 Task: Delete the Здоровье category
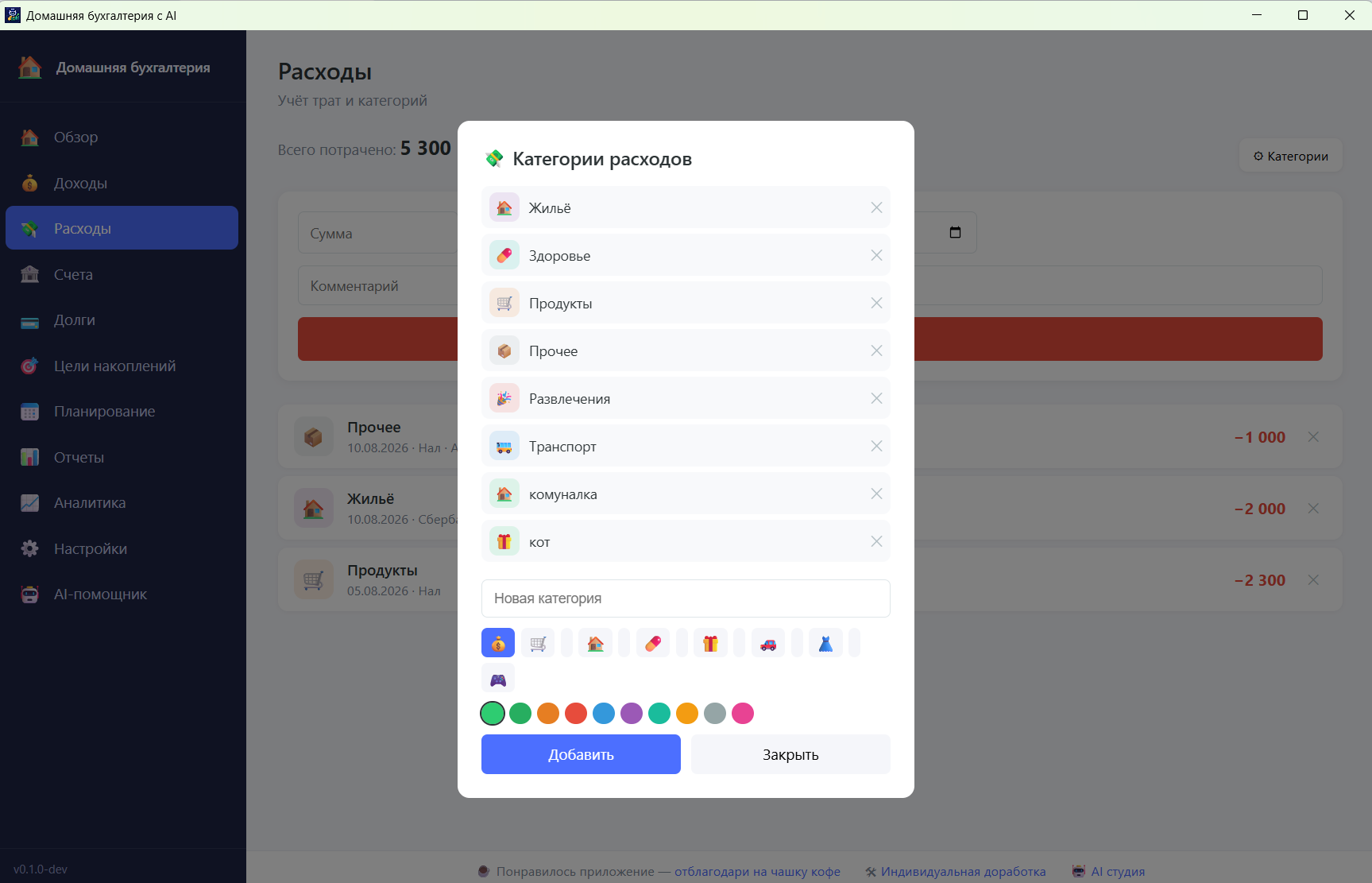coord(876,255)
